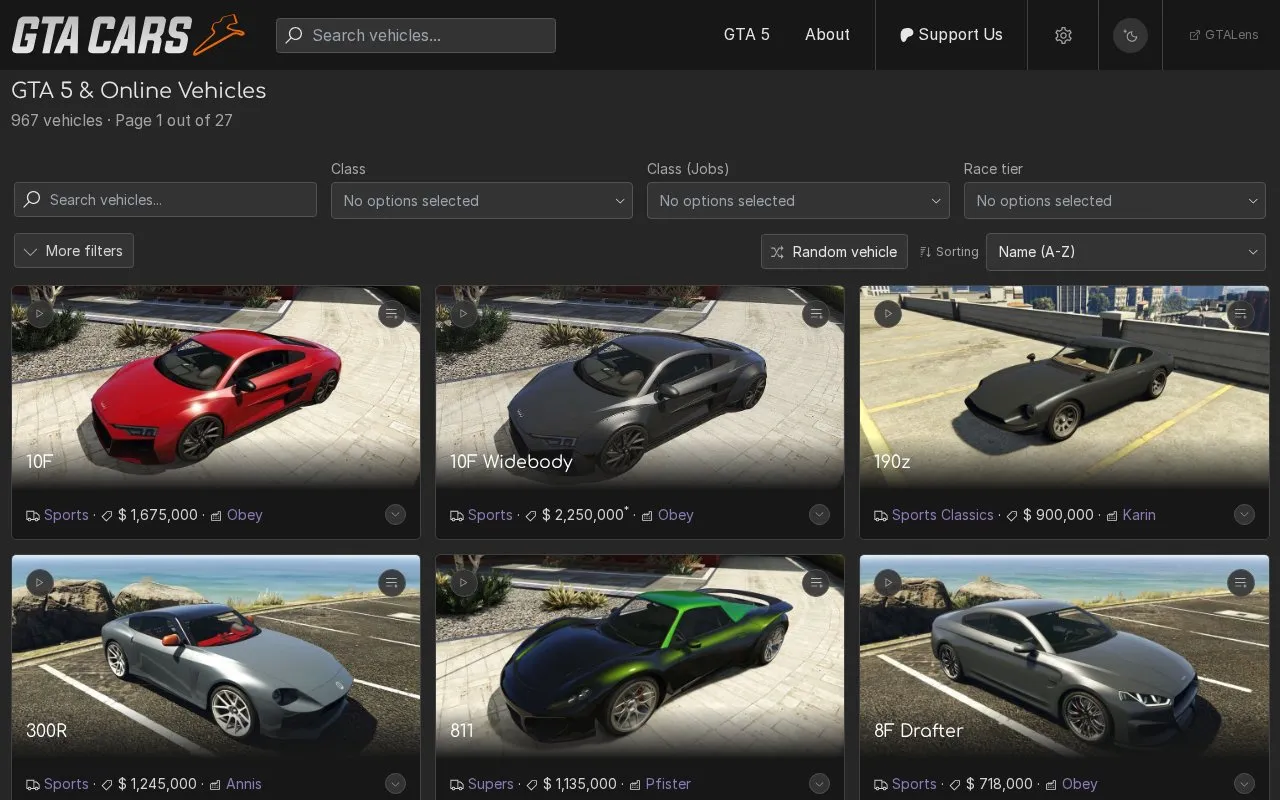
Task: Open list menu icon on 10F card
Action: point(392,313)
